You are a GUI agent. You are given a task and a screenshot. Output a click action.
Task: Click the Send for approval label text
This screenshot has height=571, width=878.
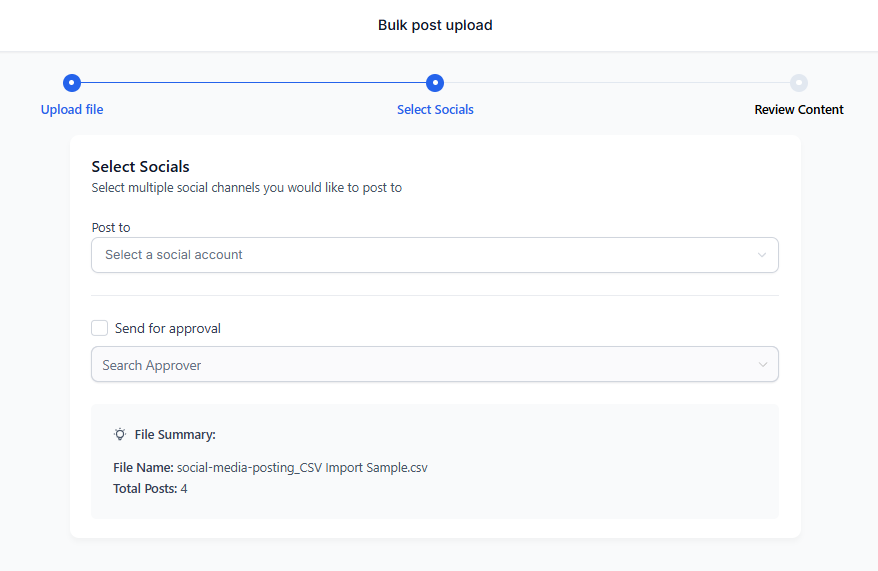tap(168, 329)
